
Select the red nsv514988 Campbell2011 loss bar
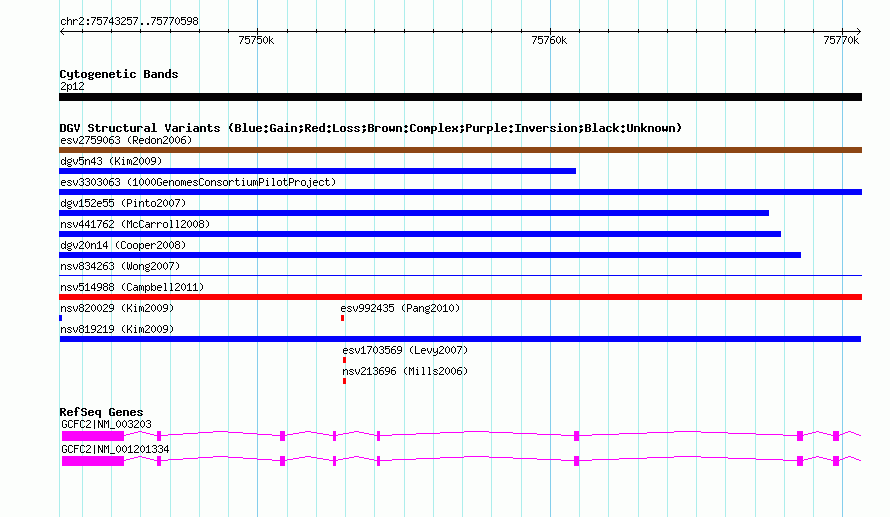(x=460, y=297)
